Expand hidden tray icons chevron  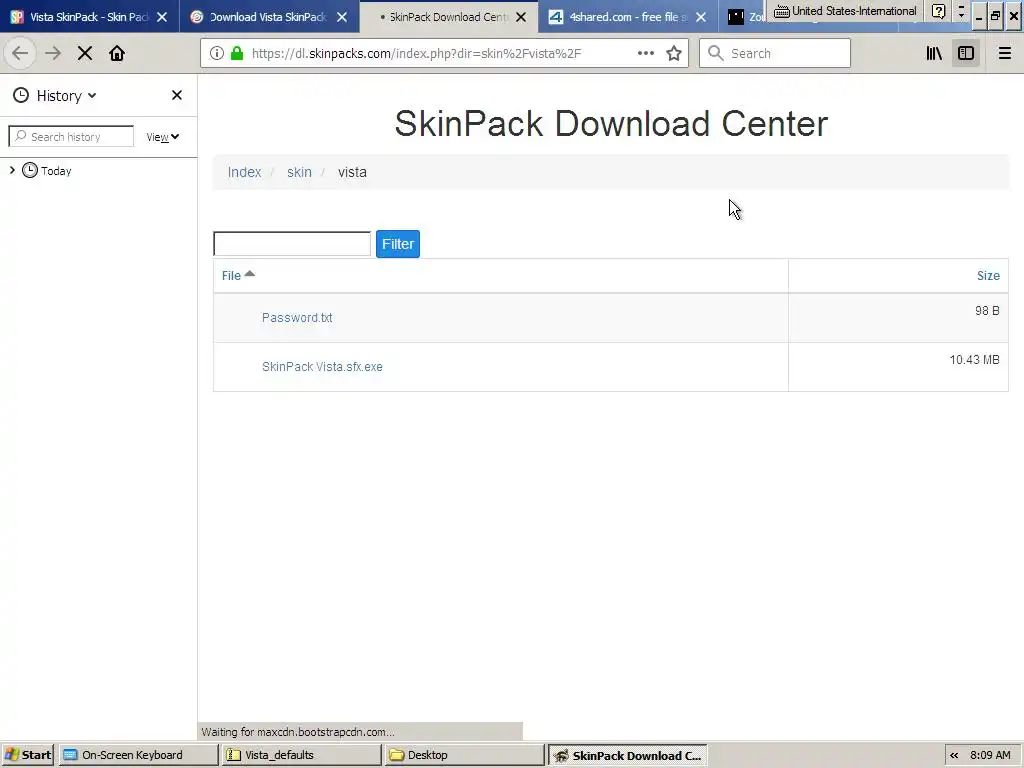[x=954, y=755]
